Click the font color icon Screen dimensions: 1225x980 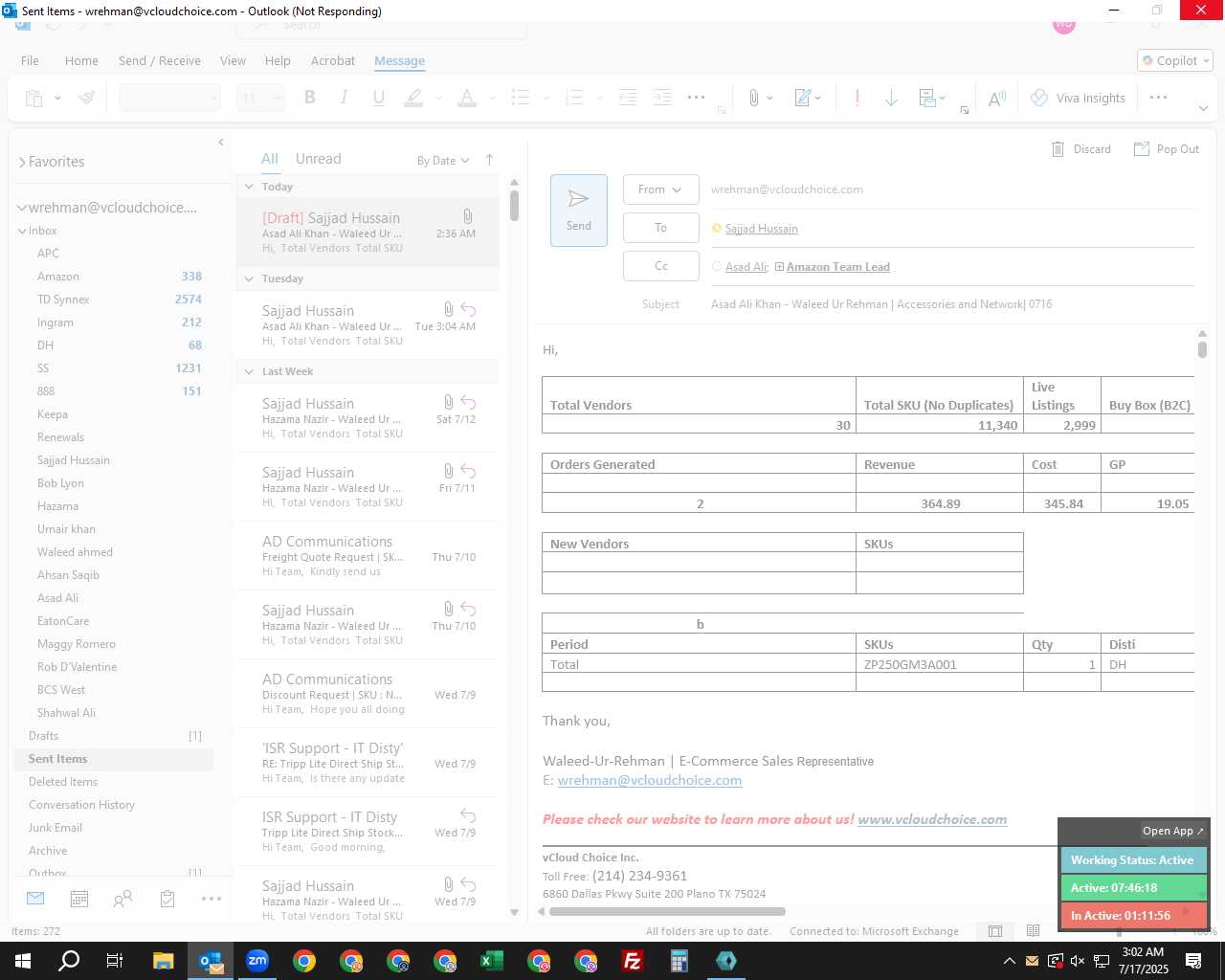click(x=467, y=98)
